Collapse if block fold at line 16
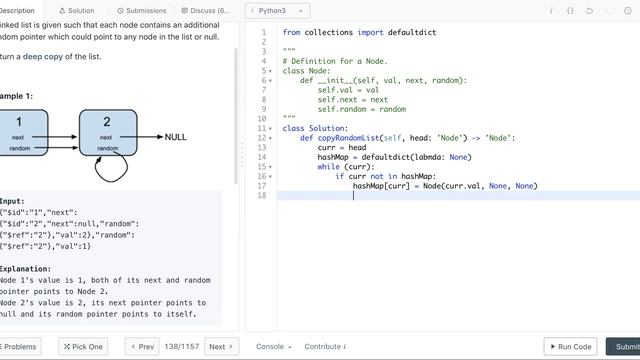 click(270, 177)
